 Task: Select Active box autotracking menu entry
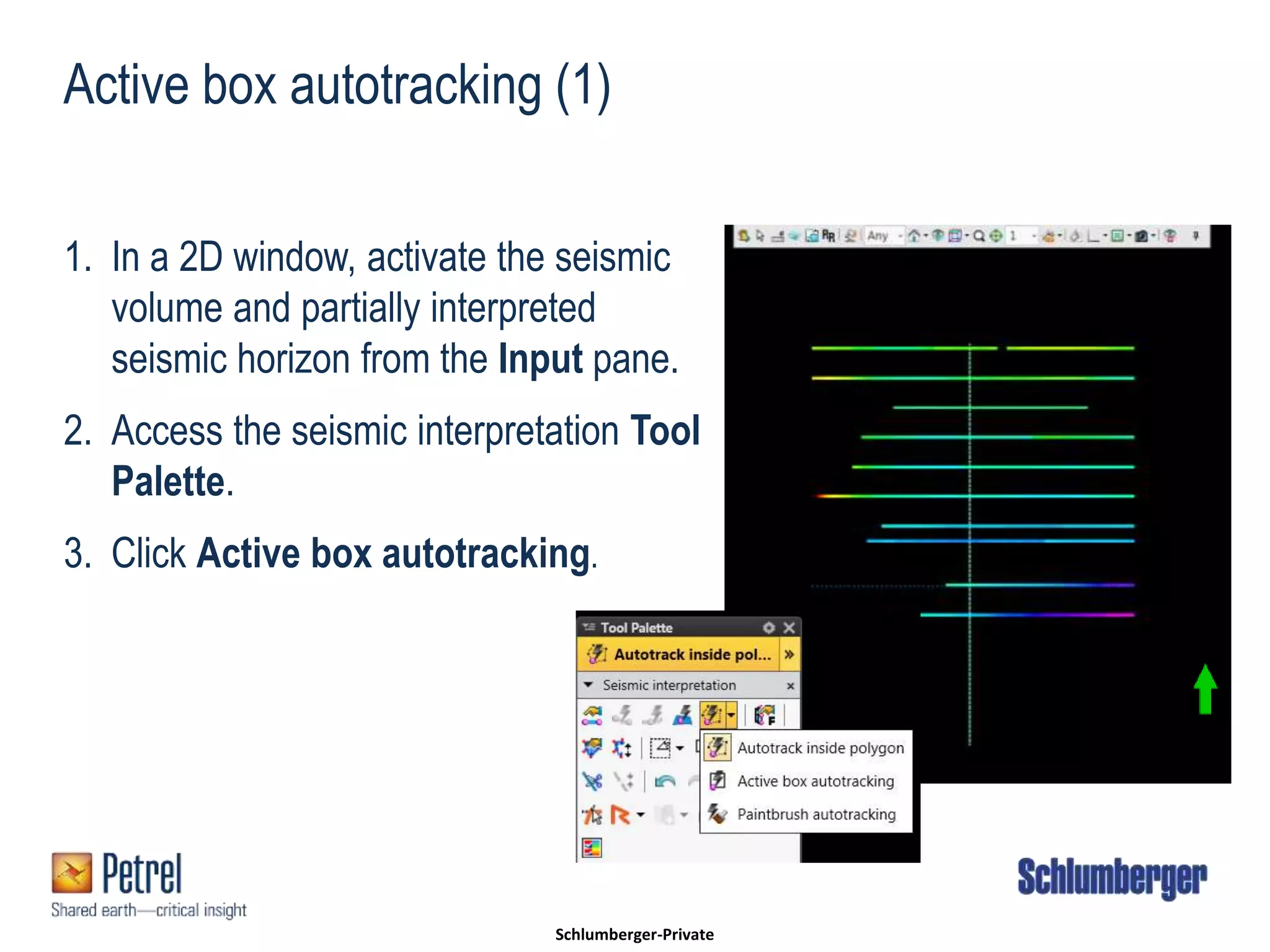pos(815,781)
